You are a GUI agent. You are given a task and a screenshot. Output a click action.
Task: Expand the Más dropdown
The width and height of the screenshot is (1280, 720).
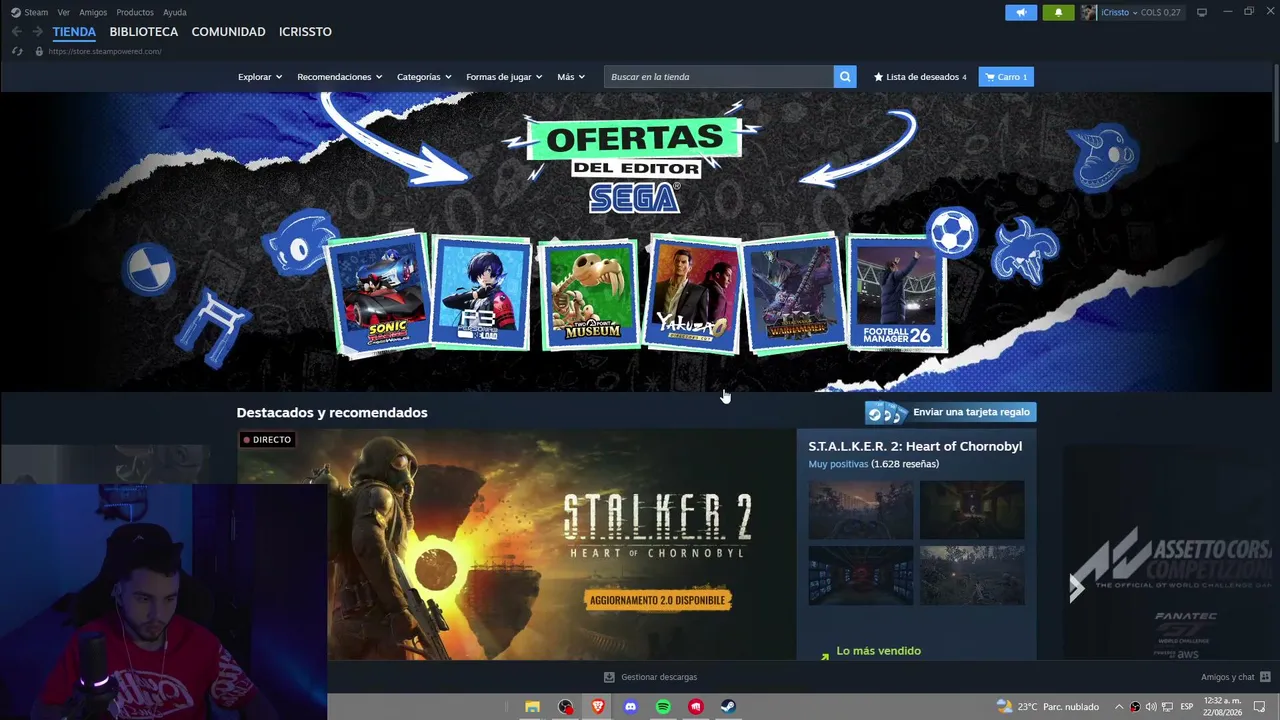pyautogui.click(x=571, y=77)
